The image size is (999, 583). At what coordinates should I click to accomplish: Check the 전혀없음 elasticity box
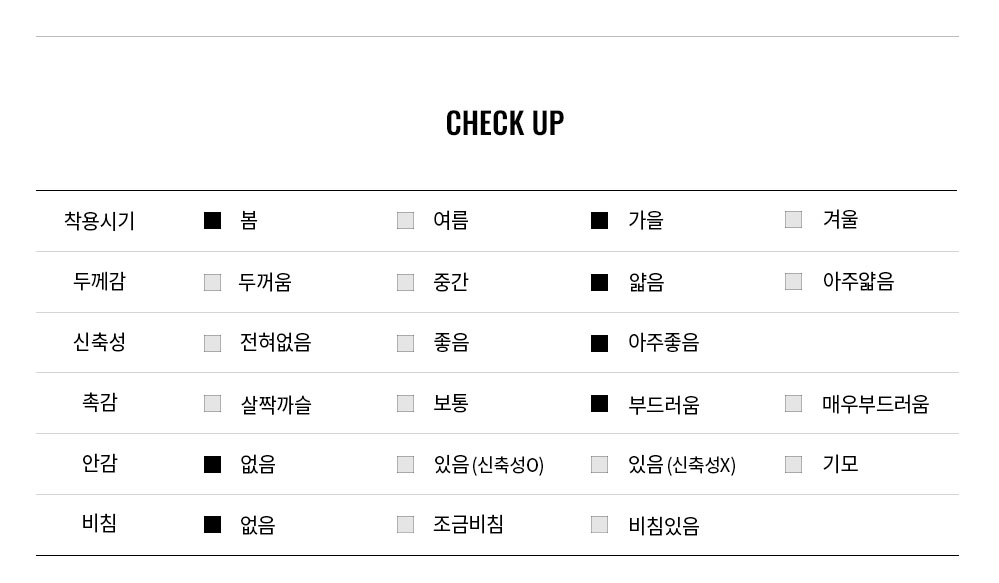pos(212,343)
